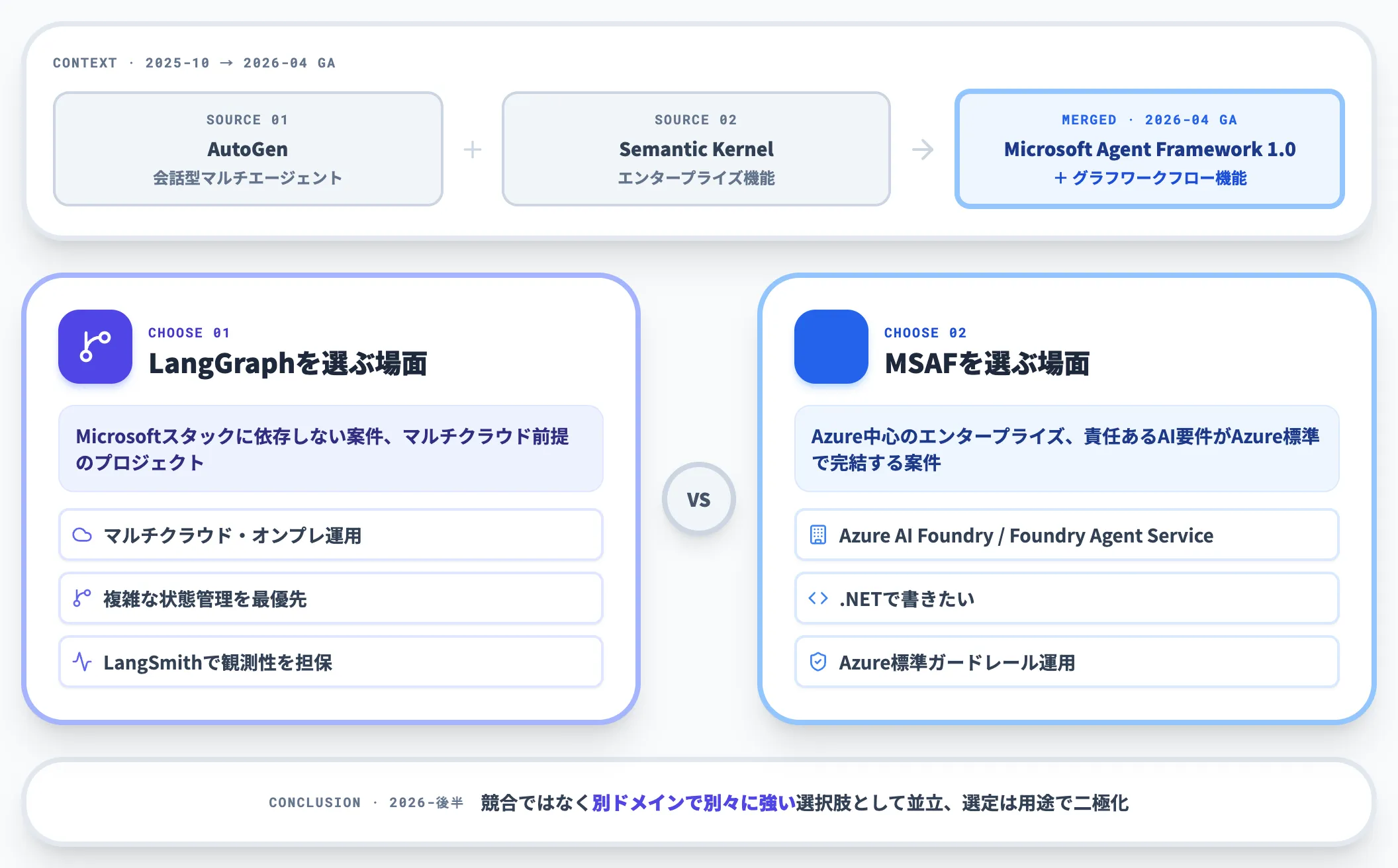The height and width of the screenshot is (868, 1398).
Task: Click the CONTEXT 2025-10 → 2026-04 GA label
Action: coord(194,63)
